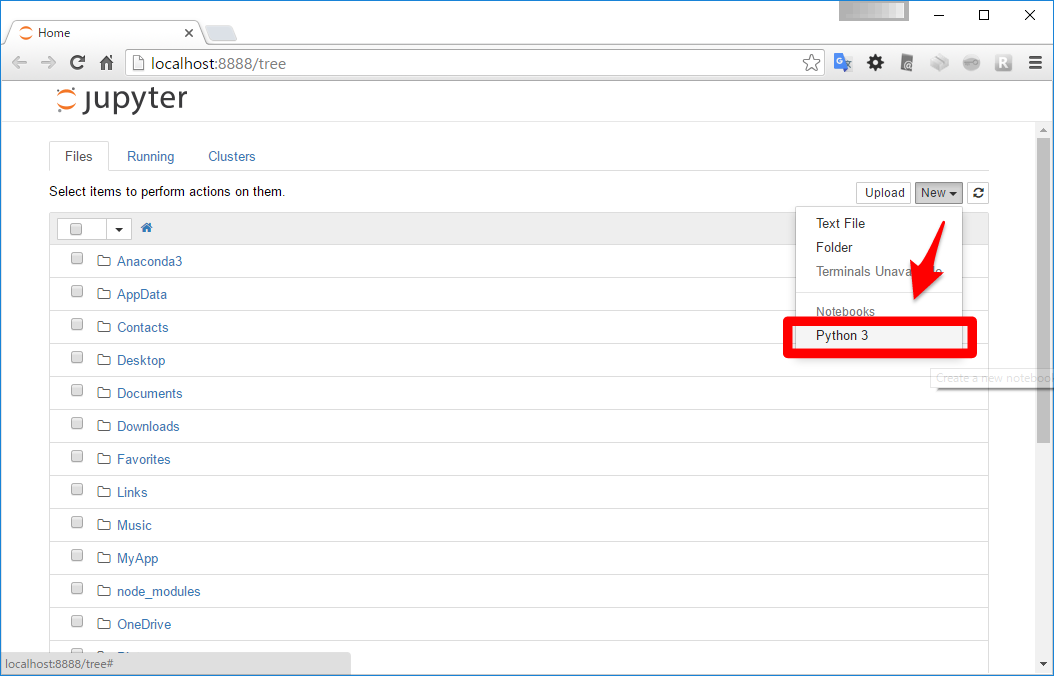
Task: Click the scrollbar down arrow
Action: 1043,664
